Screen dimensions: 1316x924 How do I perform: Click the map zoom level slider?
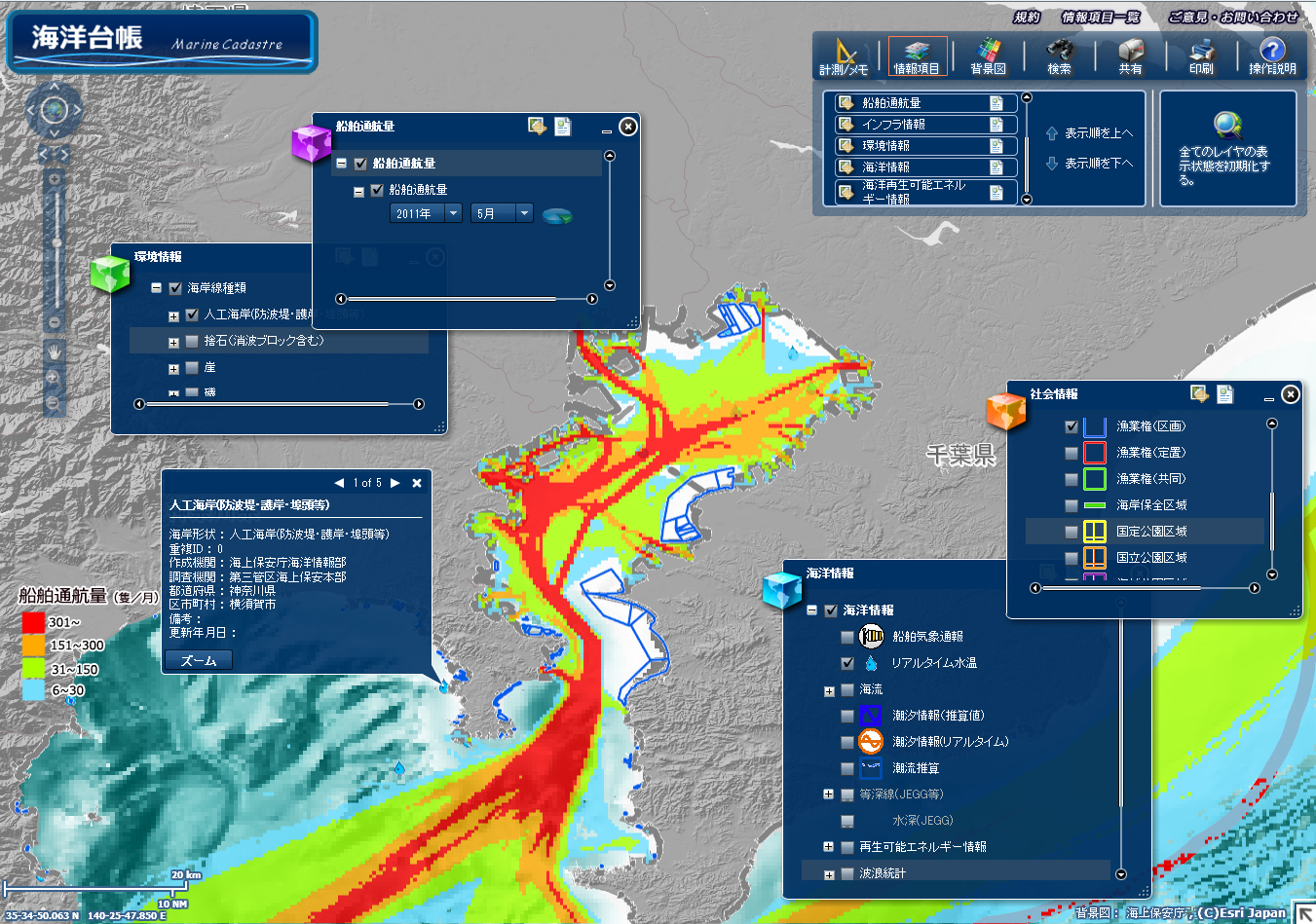point(56,243)
